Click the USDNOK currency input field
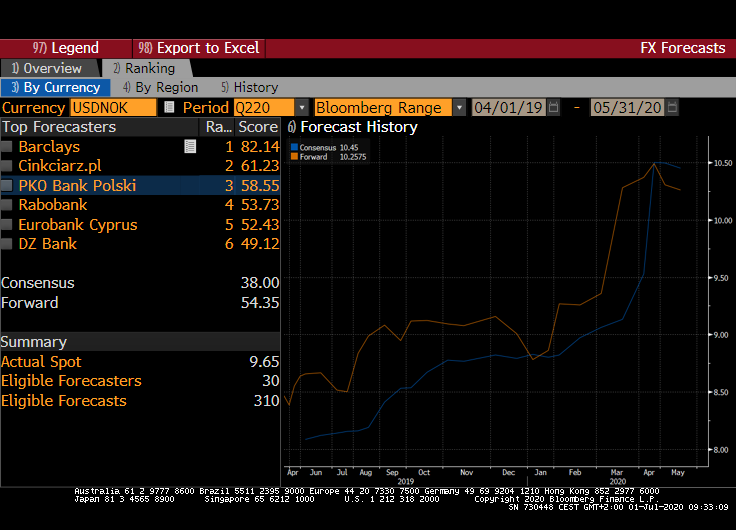The width and height of the screenshot is (736, 530). [113, 107]
